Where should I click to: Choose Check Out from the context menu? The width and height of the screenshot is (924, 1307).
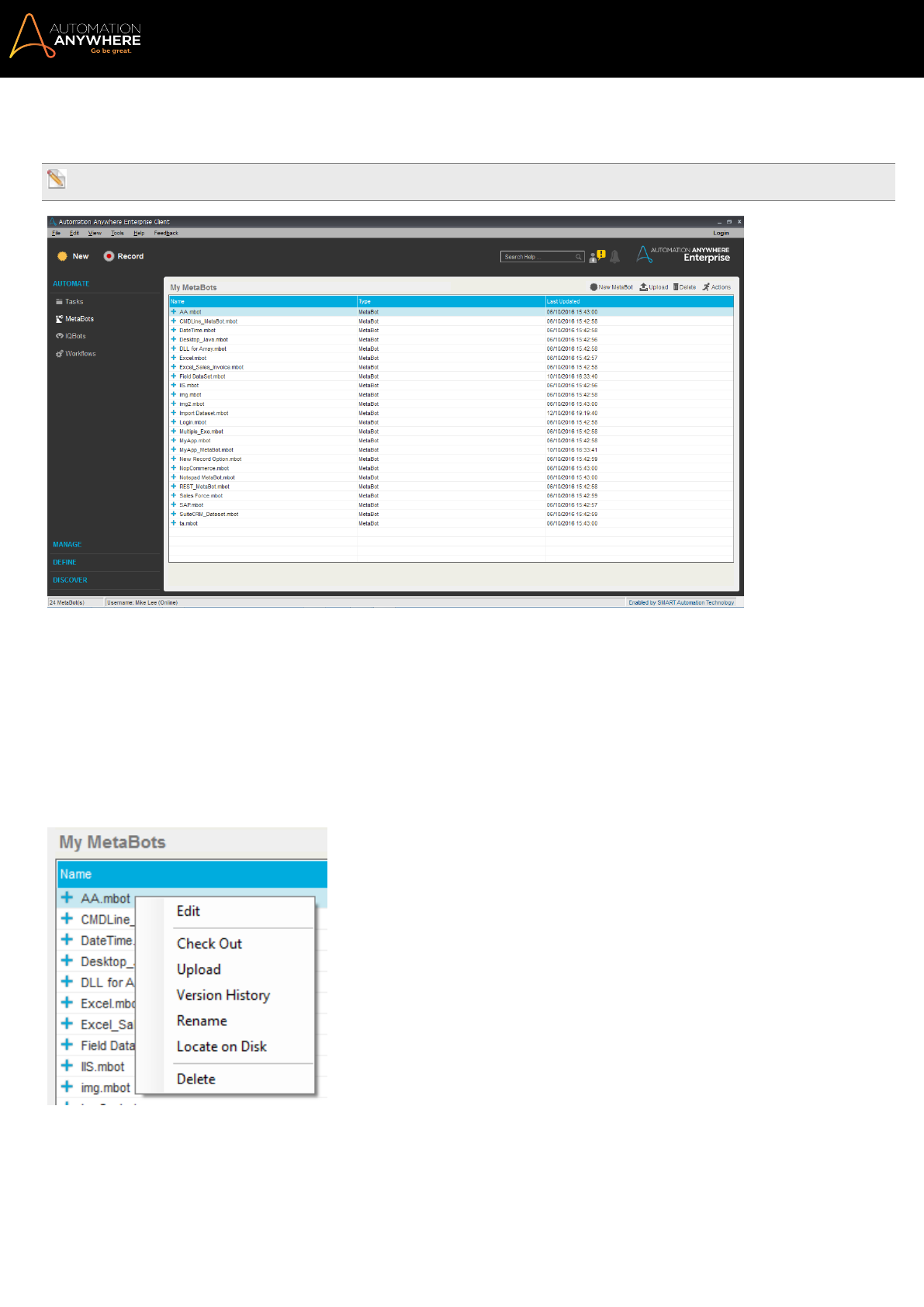point(209,944)
